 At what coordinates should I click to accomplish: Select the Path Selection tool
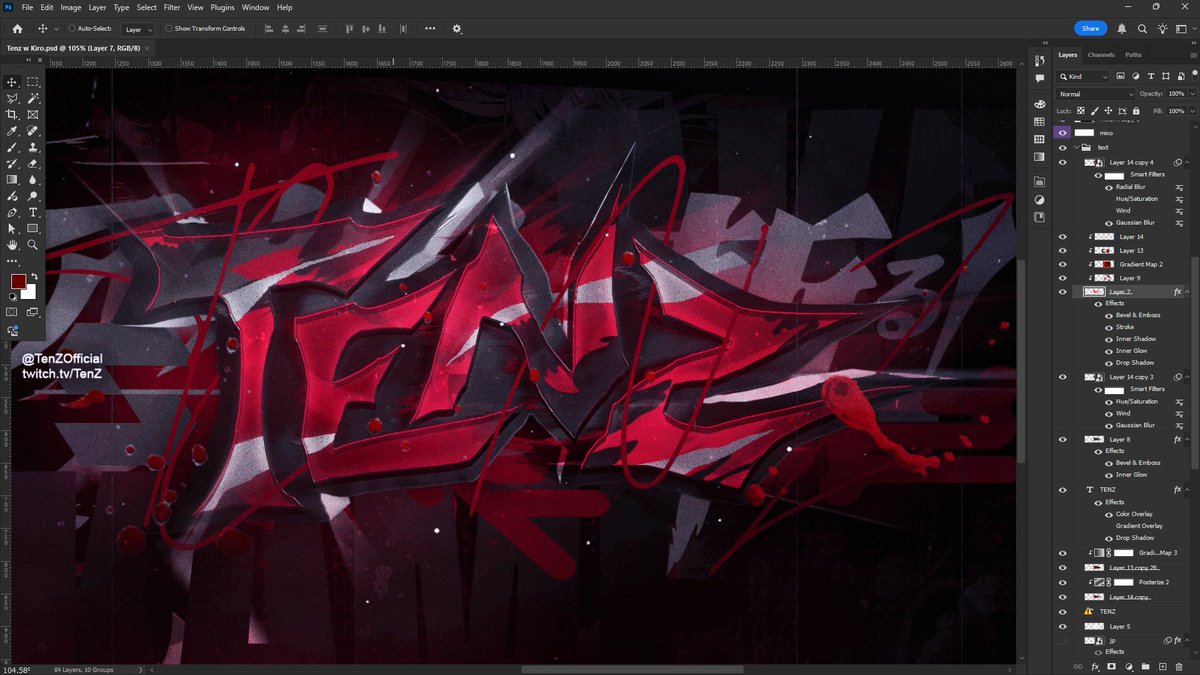(x=12, y=228)
